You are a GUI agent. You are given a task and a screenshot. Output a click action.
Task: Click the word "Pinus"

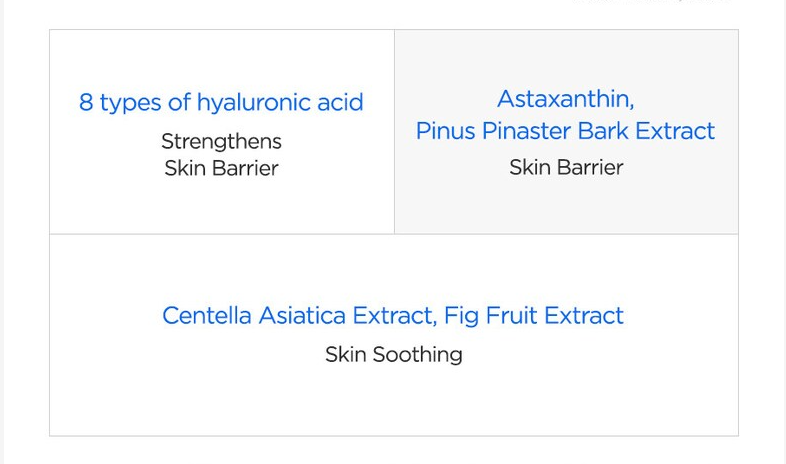click(x=445, y=131)
